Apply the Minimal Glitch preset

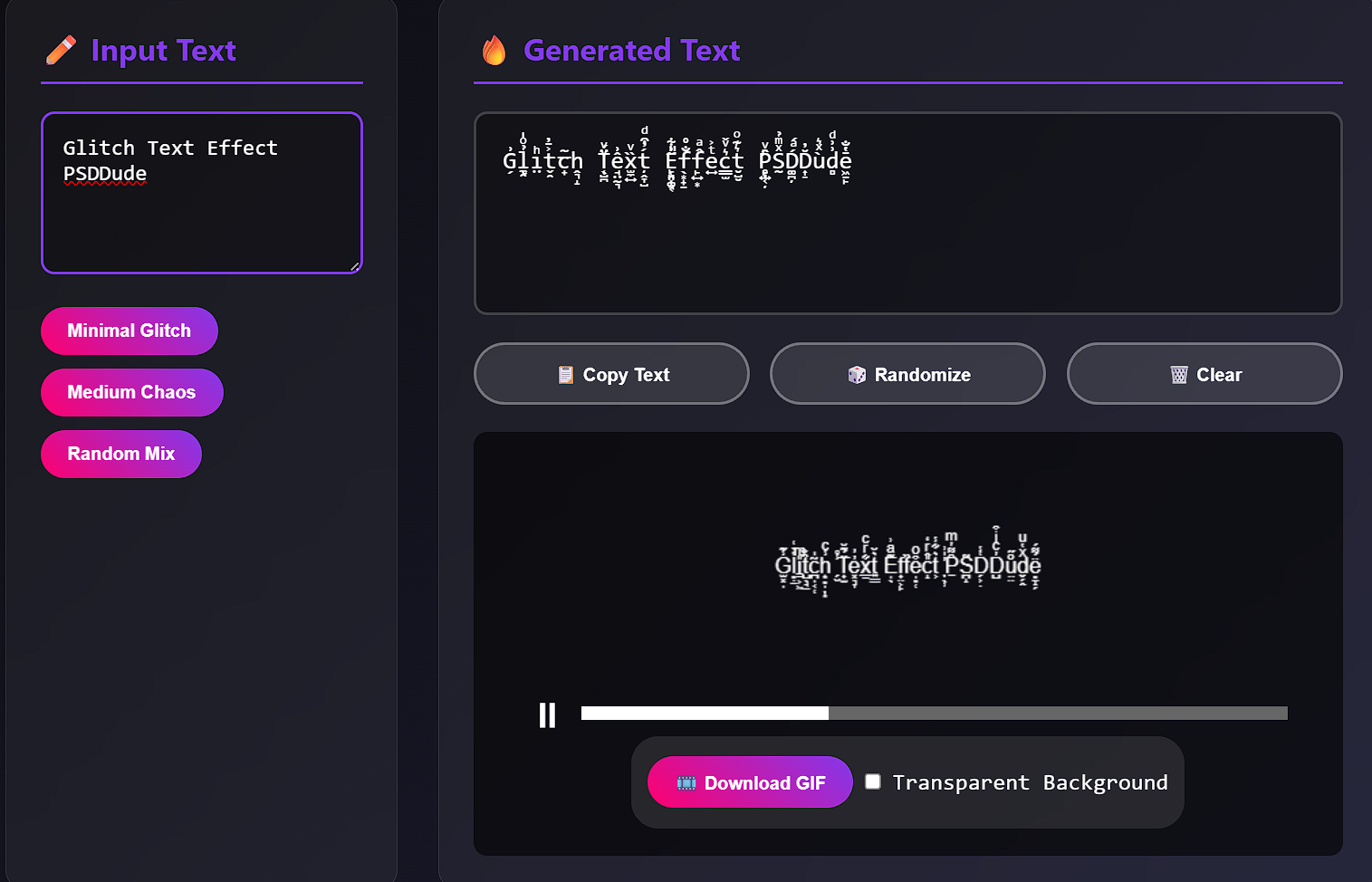[129, 331]
